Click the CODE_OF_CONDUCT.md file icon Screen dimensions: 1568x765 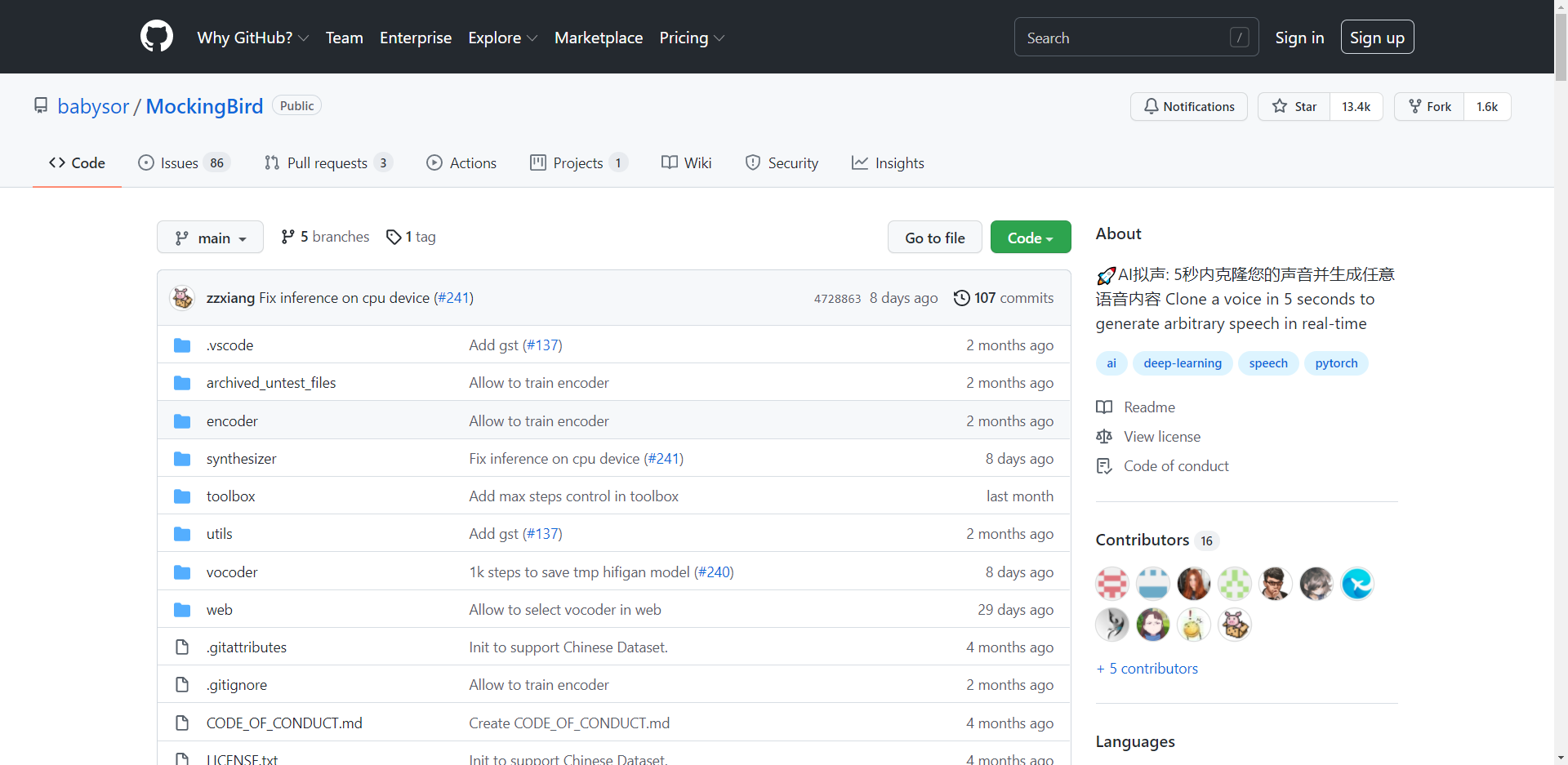182,723
